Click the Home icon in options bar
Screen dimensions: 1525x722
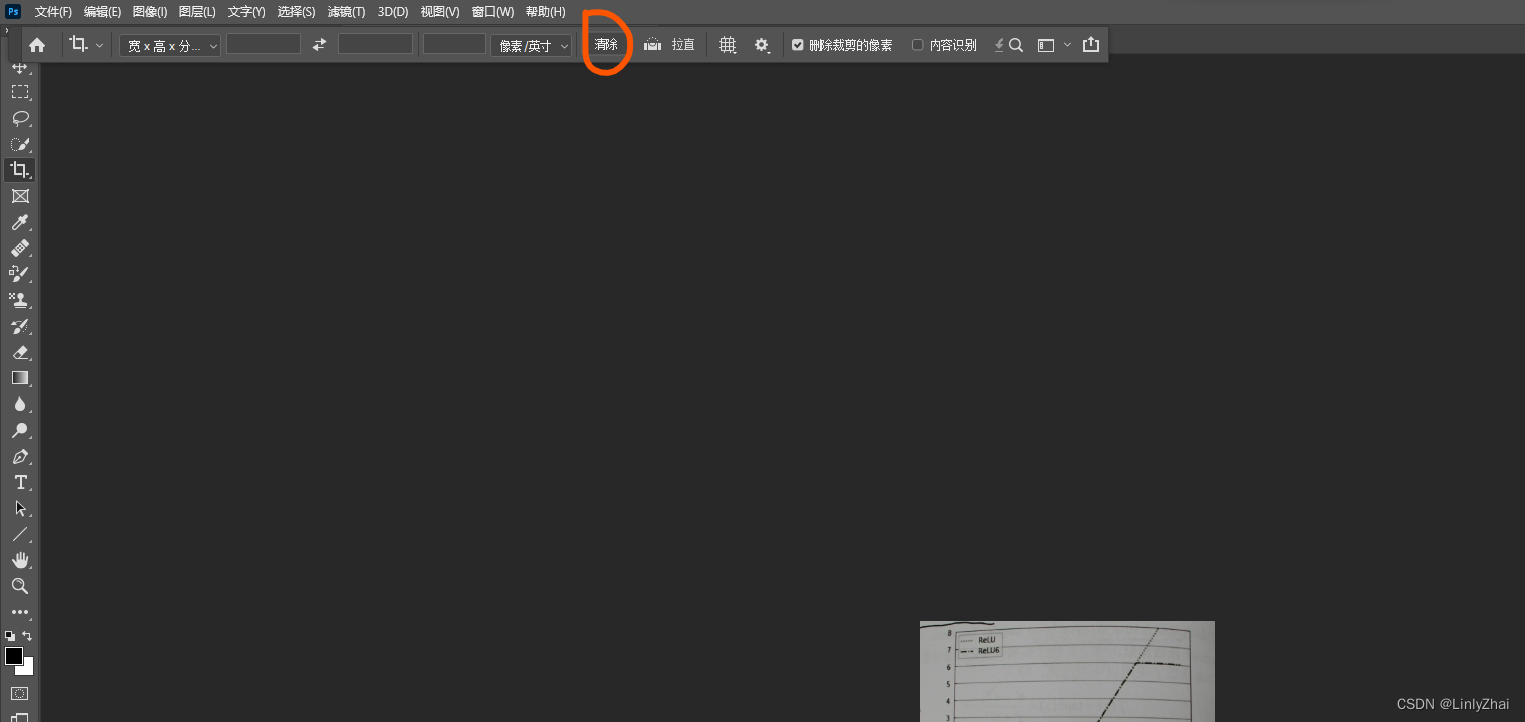(x=37, y=45)
